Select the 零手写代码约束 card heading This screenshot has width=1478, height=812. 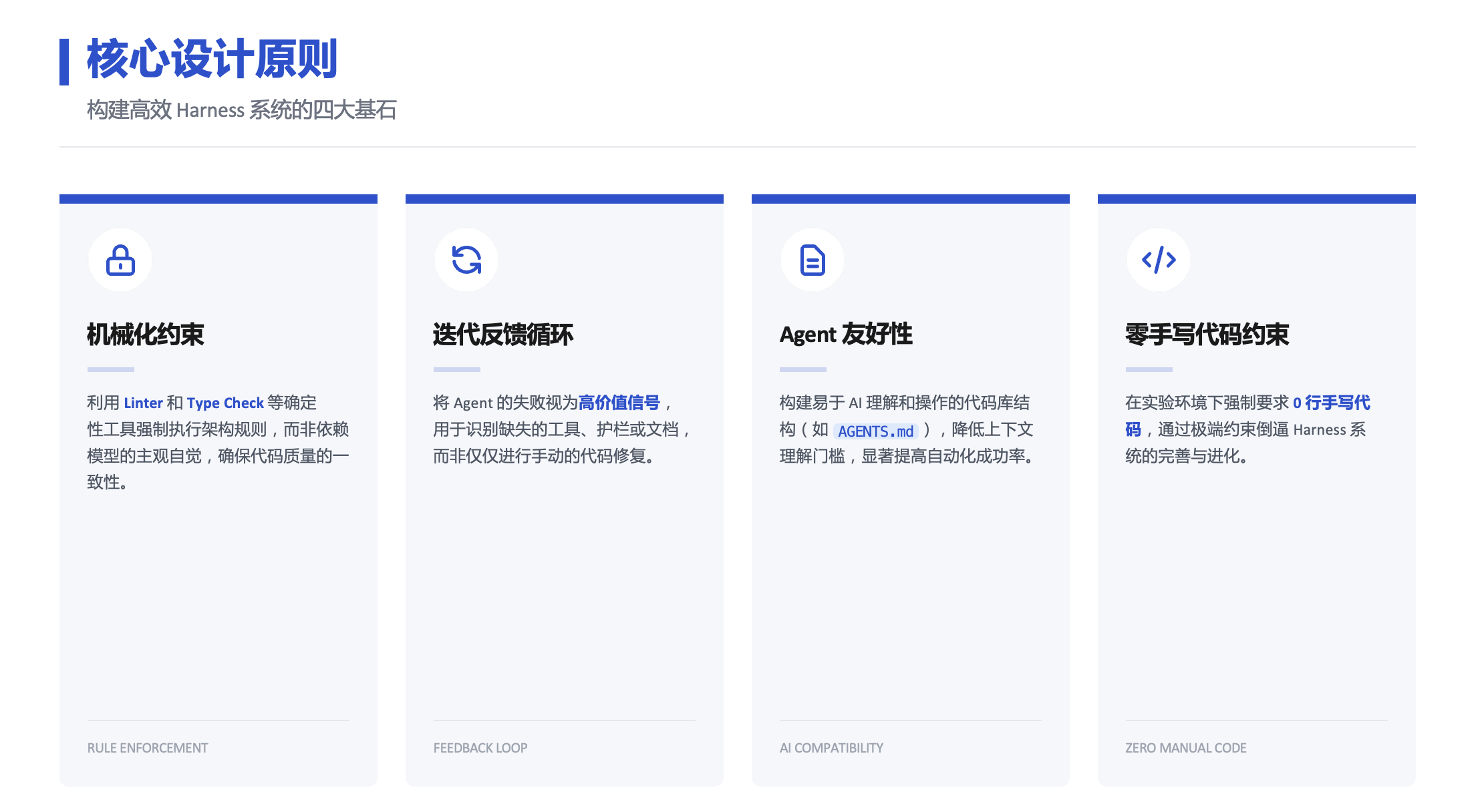pos(1207,334)
